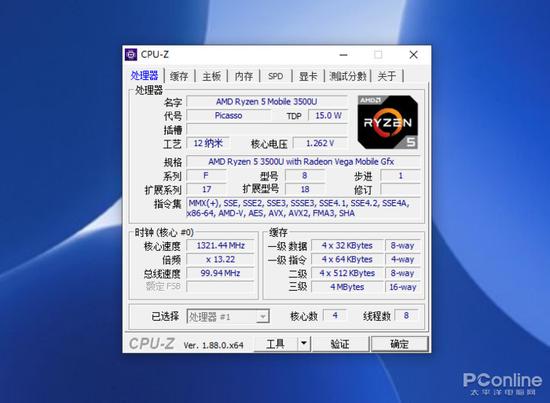Click the 确定 button

coord(400,344)
